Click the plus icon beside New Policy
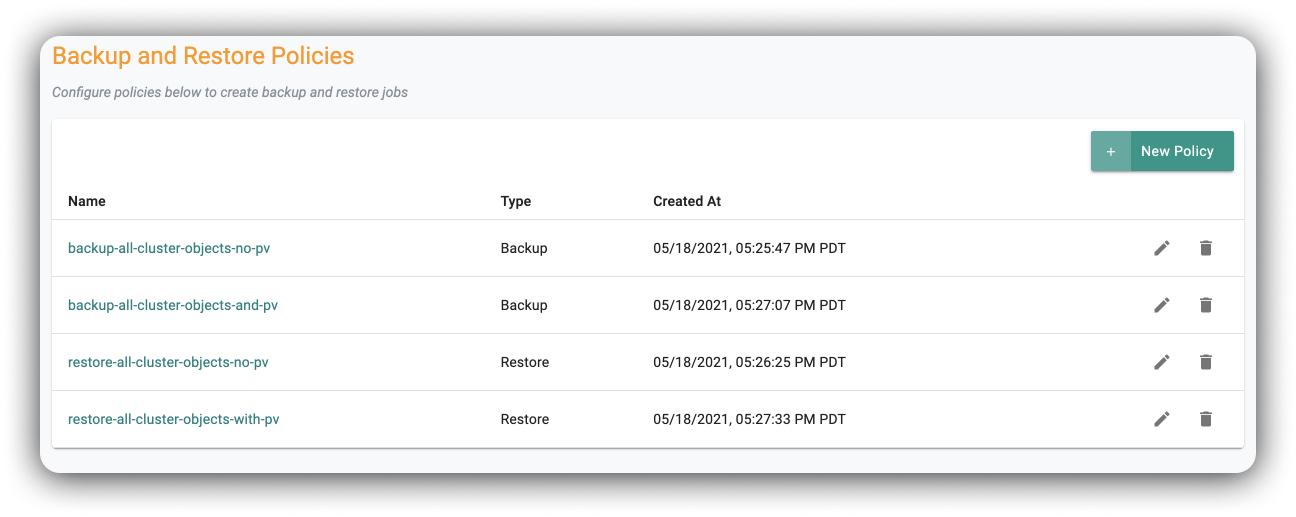This screenshot has width=1296, height=517. (x=1111, y=151)
